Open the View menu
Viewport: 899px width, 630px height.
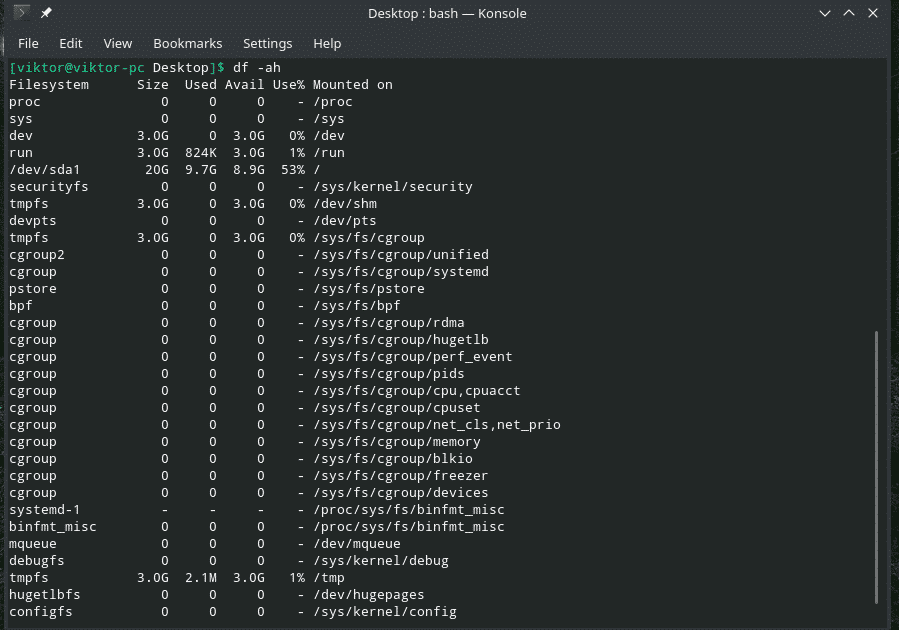(x=117, y=44)
